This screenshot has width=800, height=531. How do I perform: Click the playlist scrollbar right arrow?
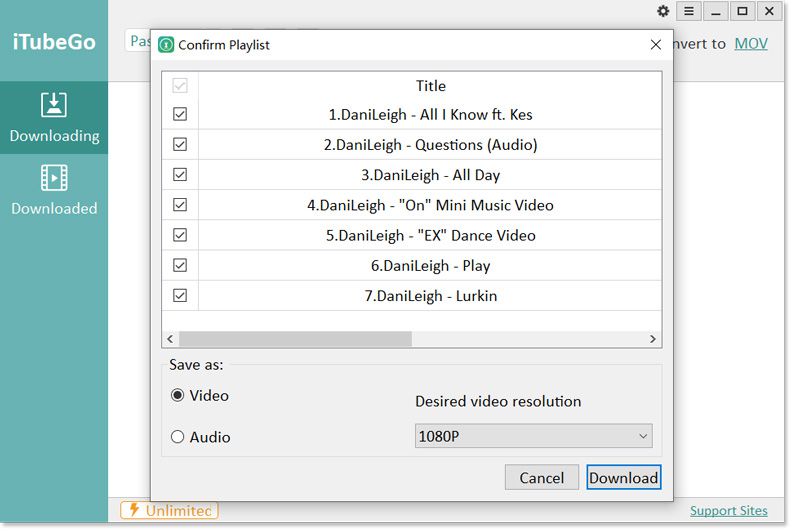pos(653,339)
